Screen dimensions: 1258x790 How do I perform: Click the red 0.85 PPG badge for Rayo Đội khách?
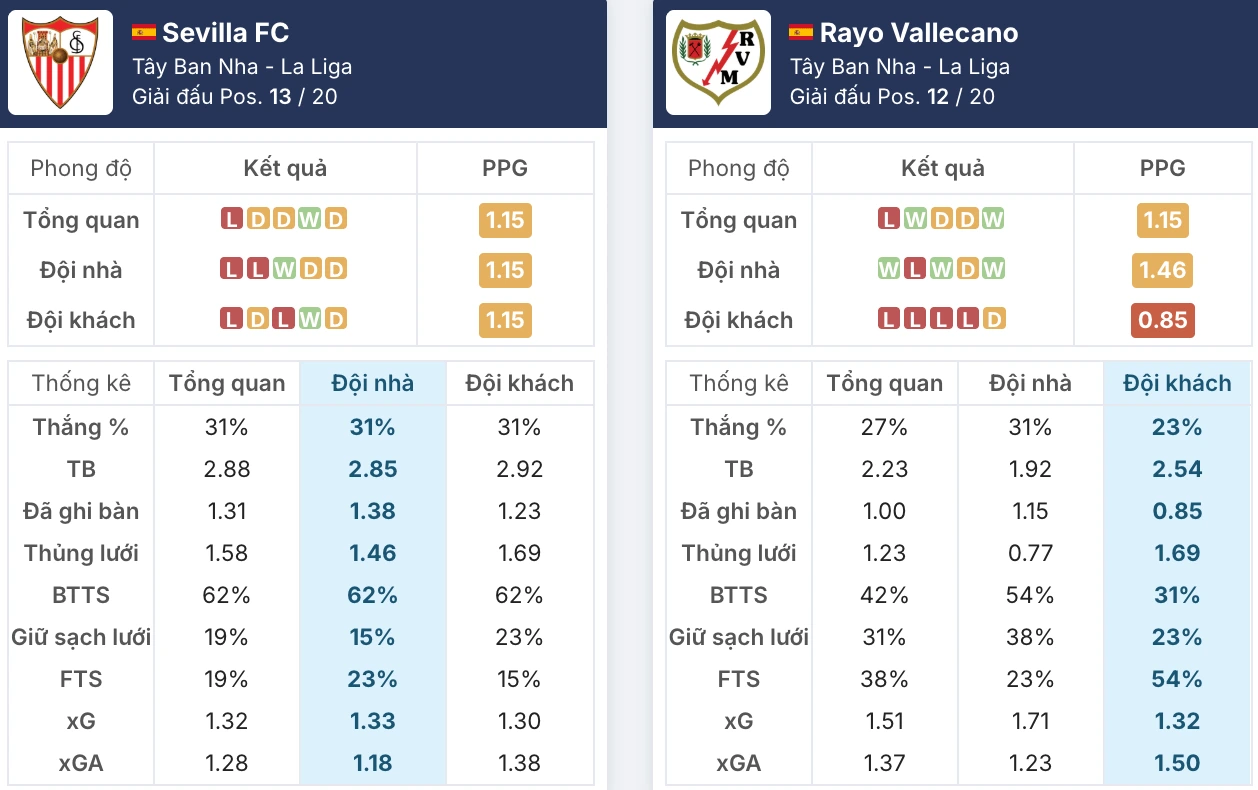point(1163,321)
